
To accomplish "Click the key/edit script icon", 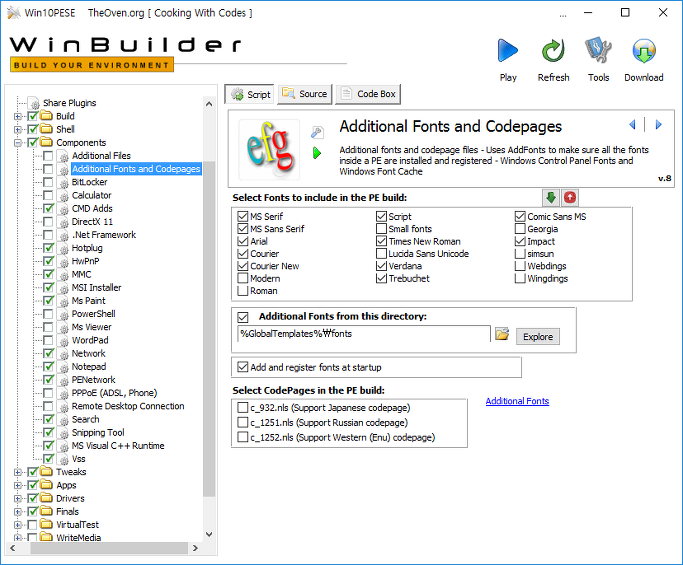I will (317, 132).
